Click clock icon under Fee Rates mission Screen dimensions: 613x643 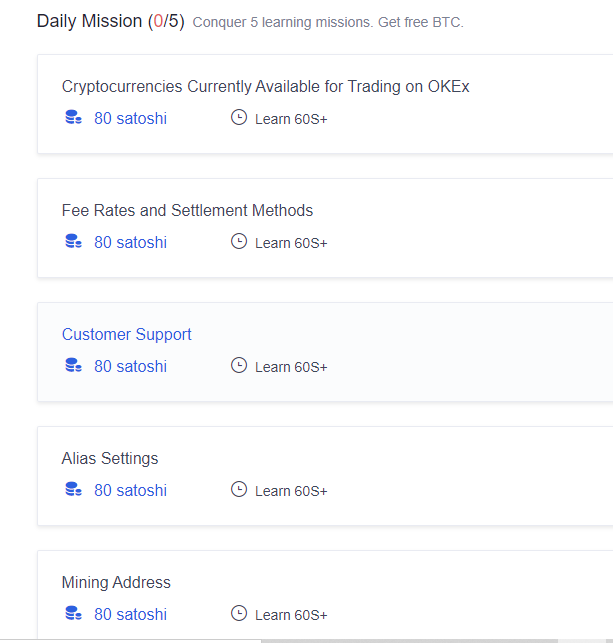click(239, 241)
